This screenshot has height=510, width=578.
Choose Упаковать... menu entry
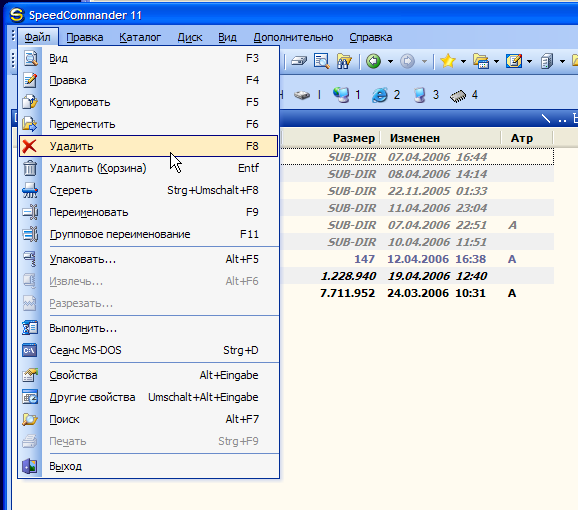(149, 259)
